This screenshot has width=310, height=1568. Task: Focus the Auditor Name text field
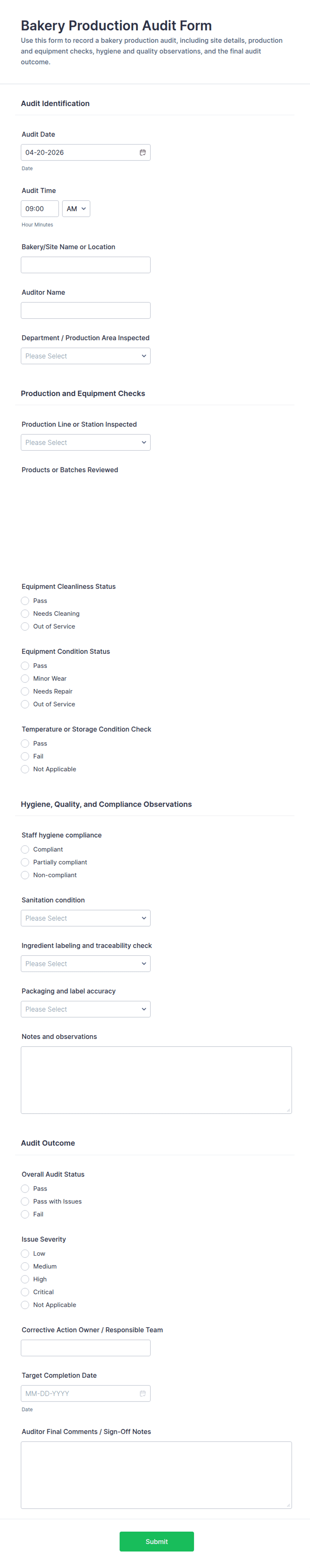click(86, 311)
